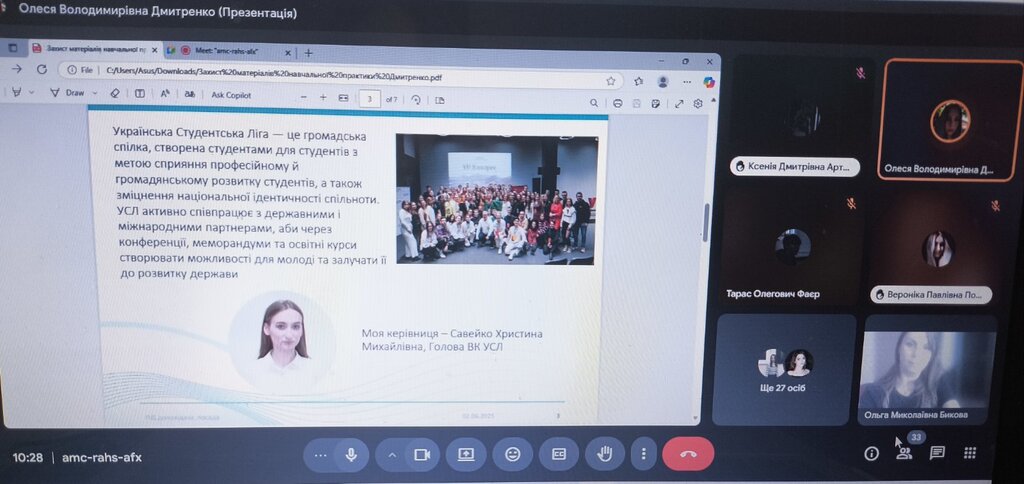Open the Draw tool dropdown arrow
The height and width of the screenshot is (484, 1024).
(93, 93)
